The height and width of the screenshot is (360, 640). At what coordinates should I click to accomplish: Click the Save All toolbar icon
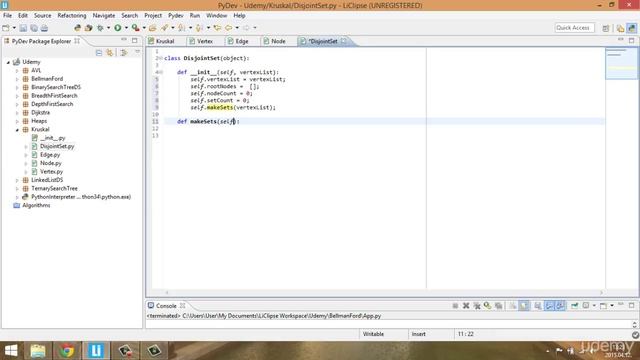coord(34,28)
